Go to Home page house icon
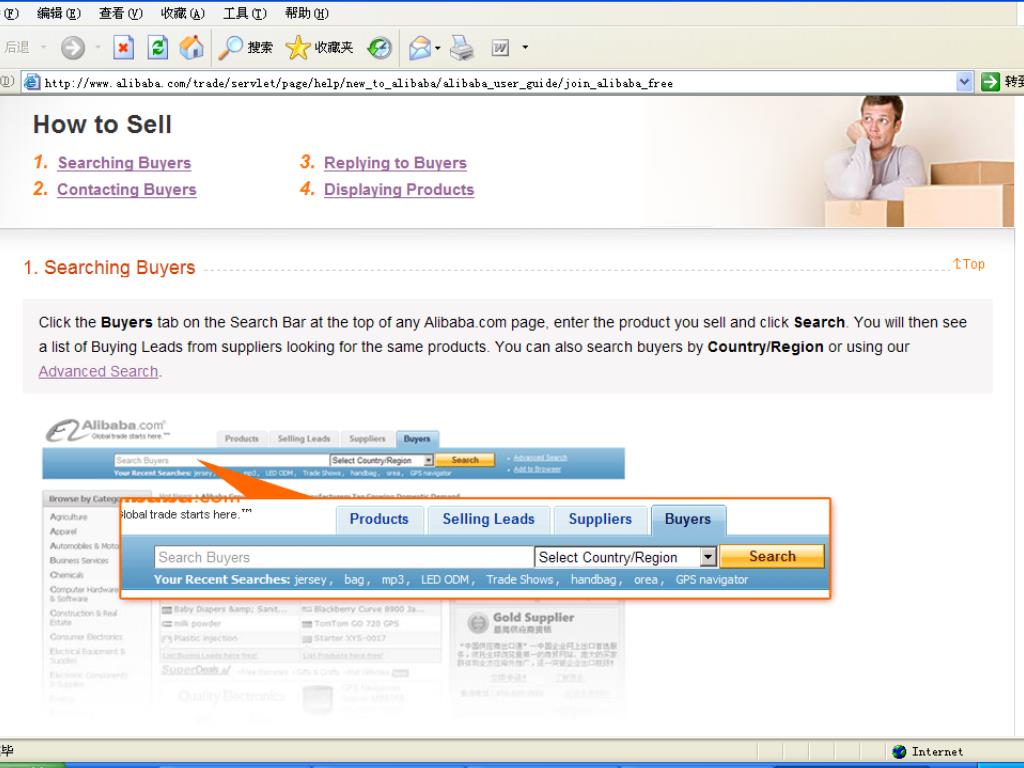Image resolution: width=1024 pixels, height=768 pixels. (x=191, y=48)
